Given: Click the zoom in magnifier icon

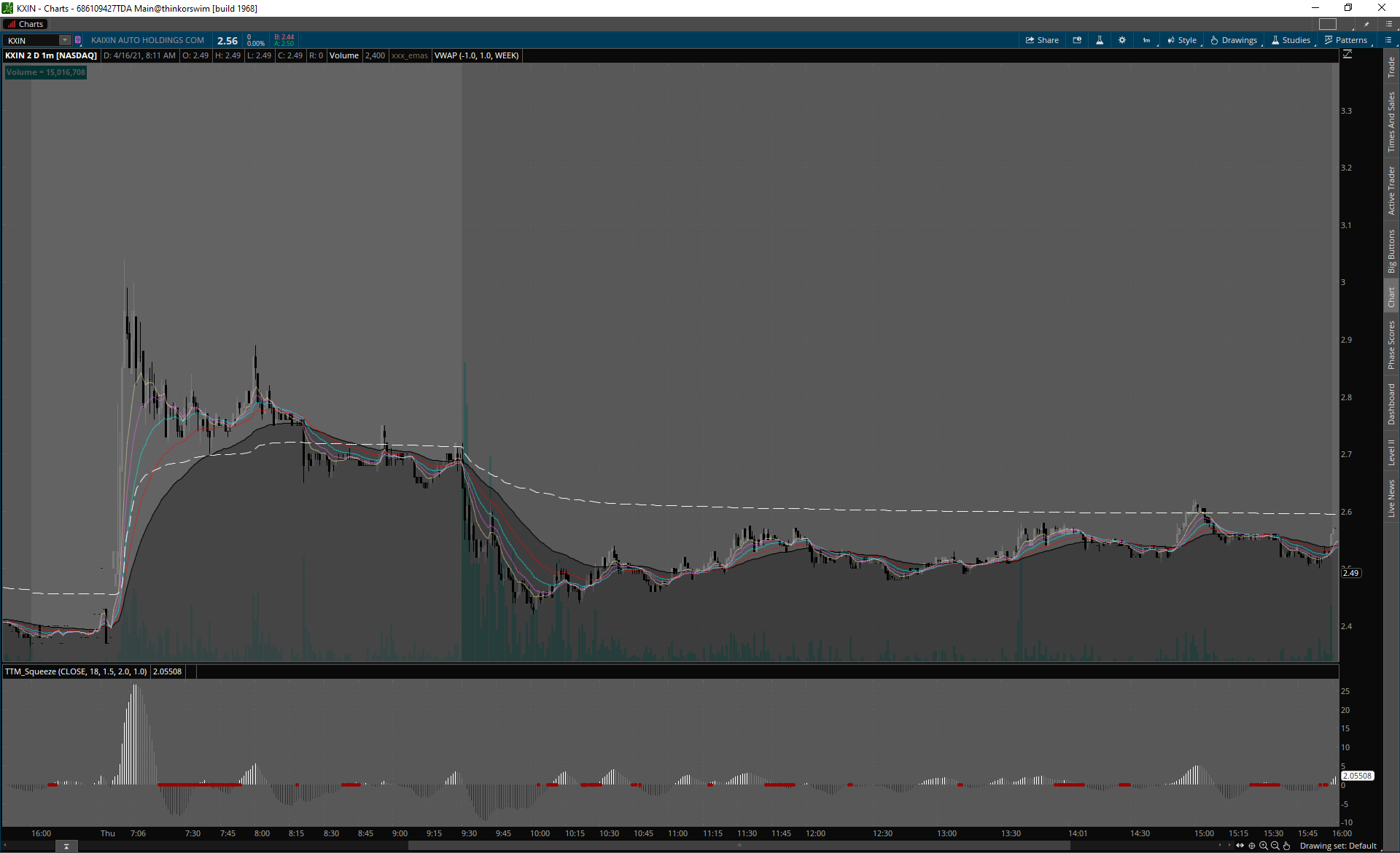Looking at the screenshot, I should tap(1264, 846).
